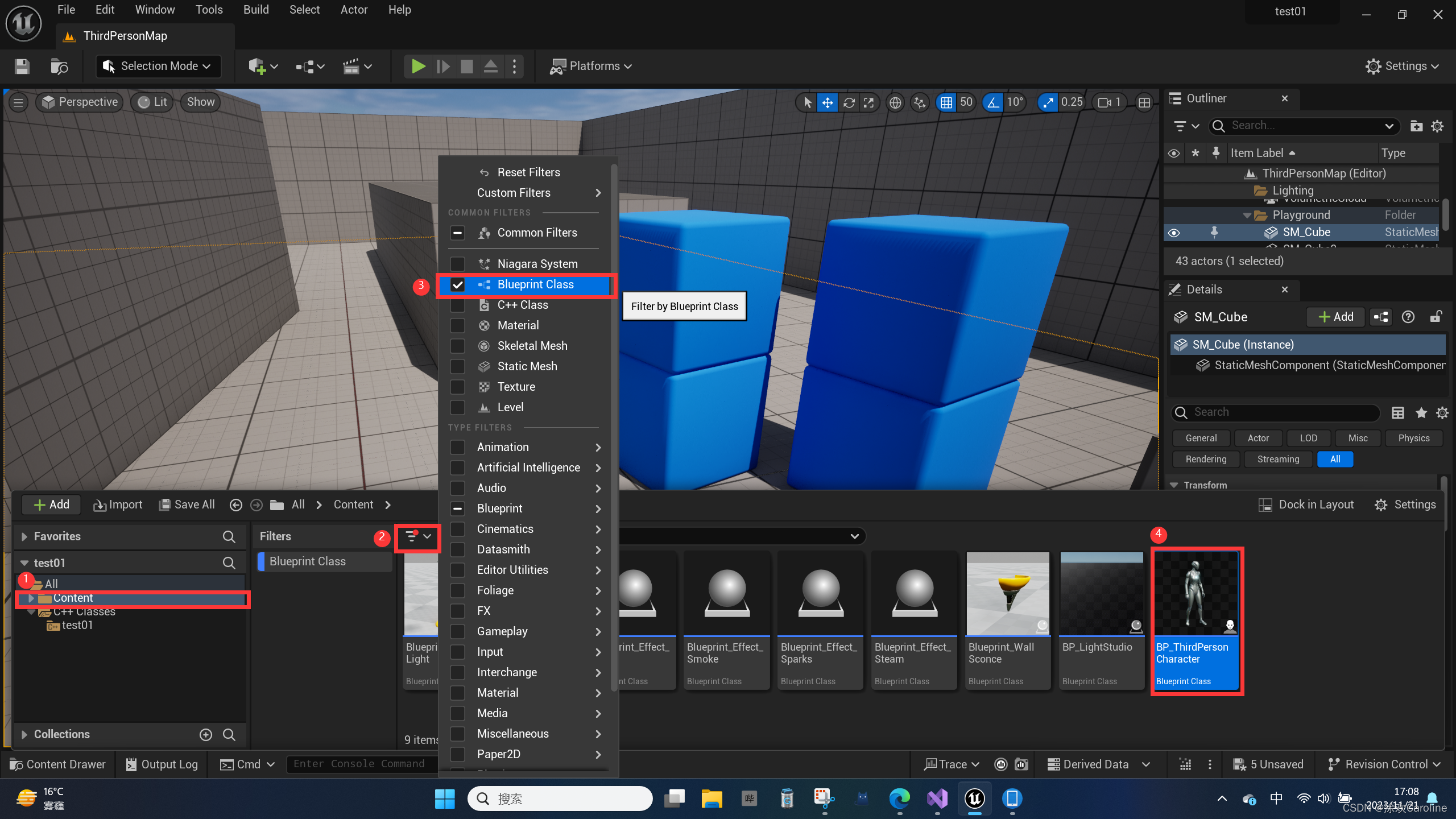Check the Niagara System filter checkbox
This screenshot has width=1456, height=819.
click(x=457, y=264)
